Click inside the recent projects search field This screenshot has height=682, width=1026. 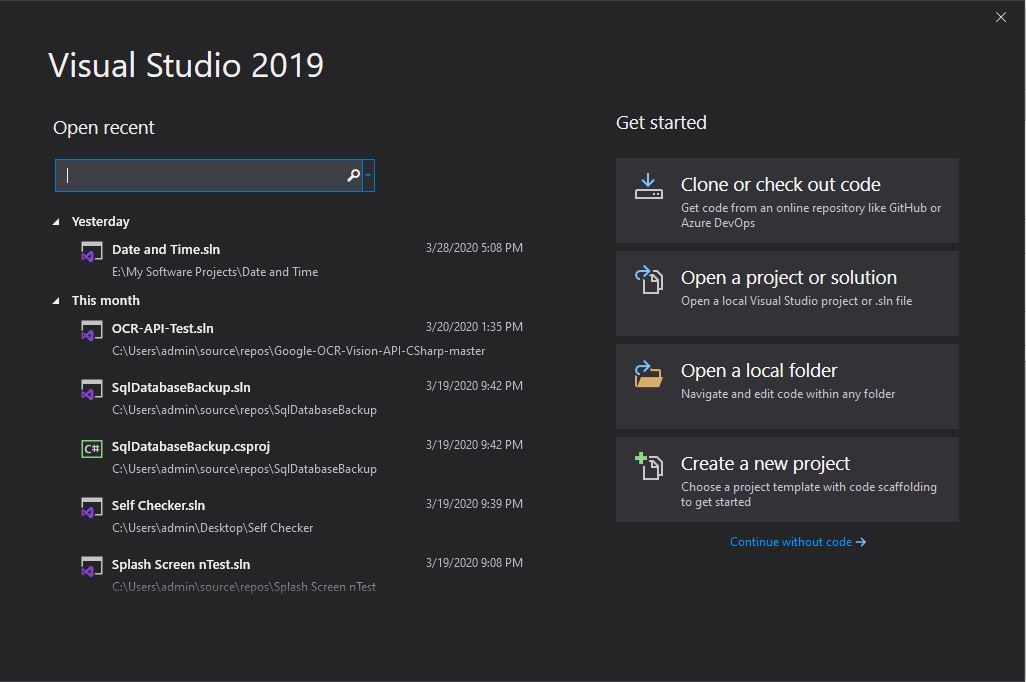pyautogui.click(x=200, y=175)
